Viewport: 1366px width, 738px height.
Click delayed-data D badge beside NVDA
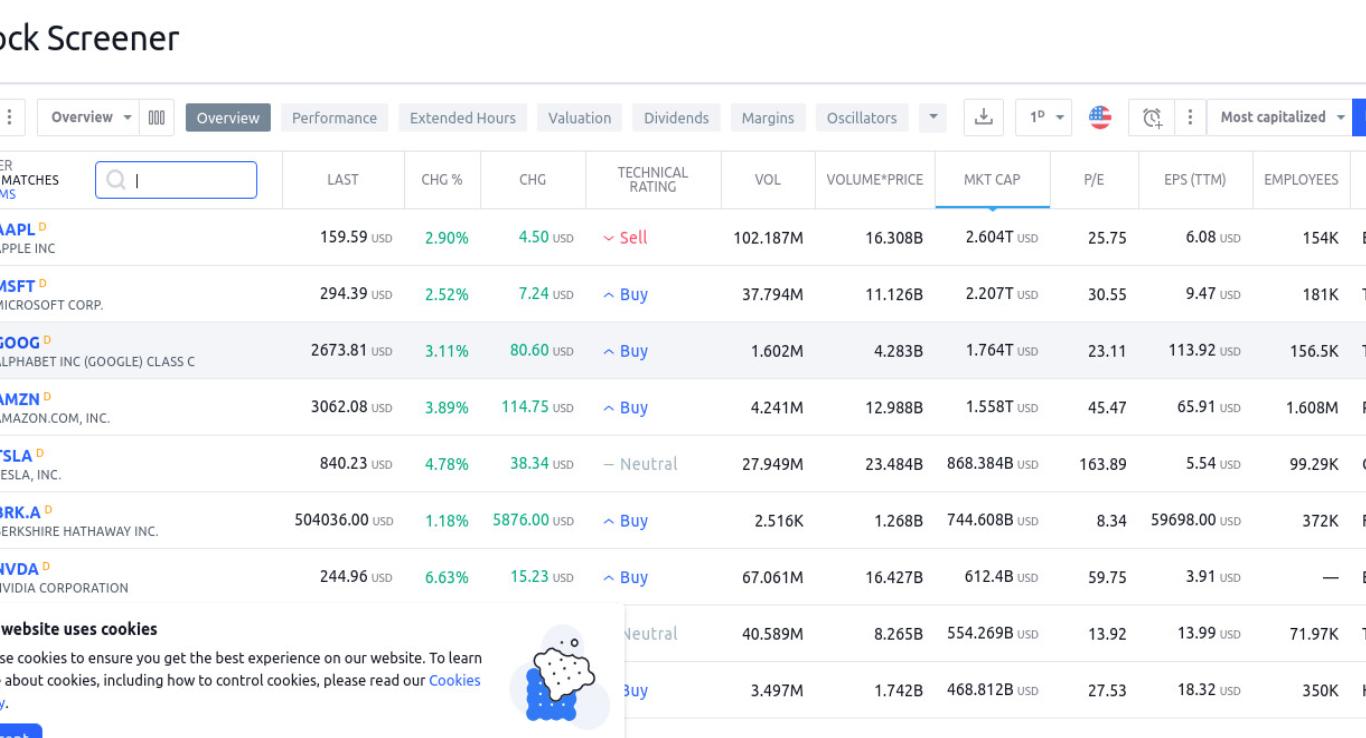tap(45, 567)
